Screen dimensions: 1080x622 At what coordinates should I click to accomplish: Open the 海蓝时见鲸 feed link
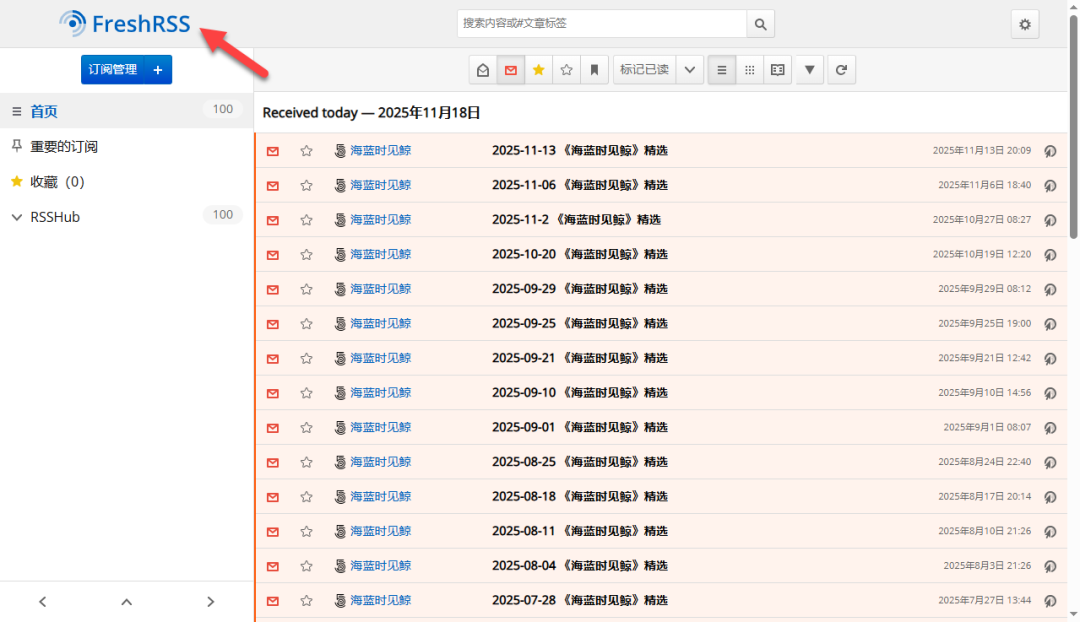378,150
